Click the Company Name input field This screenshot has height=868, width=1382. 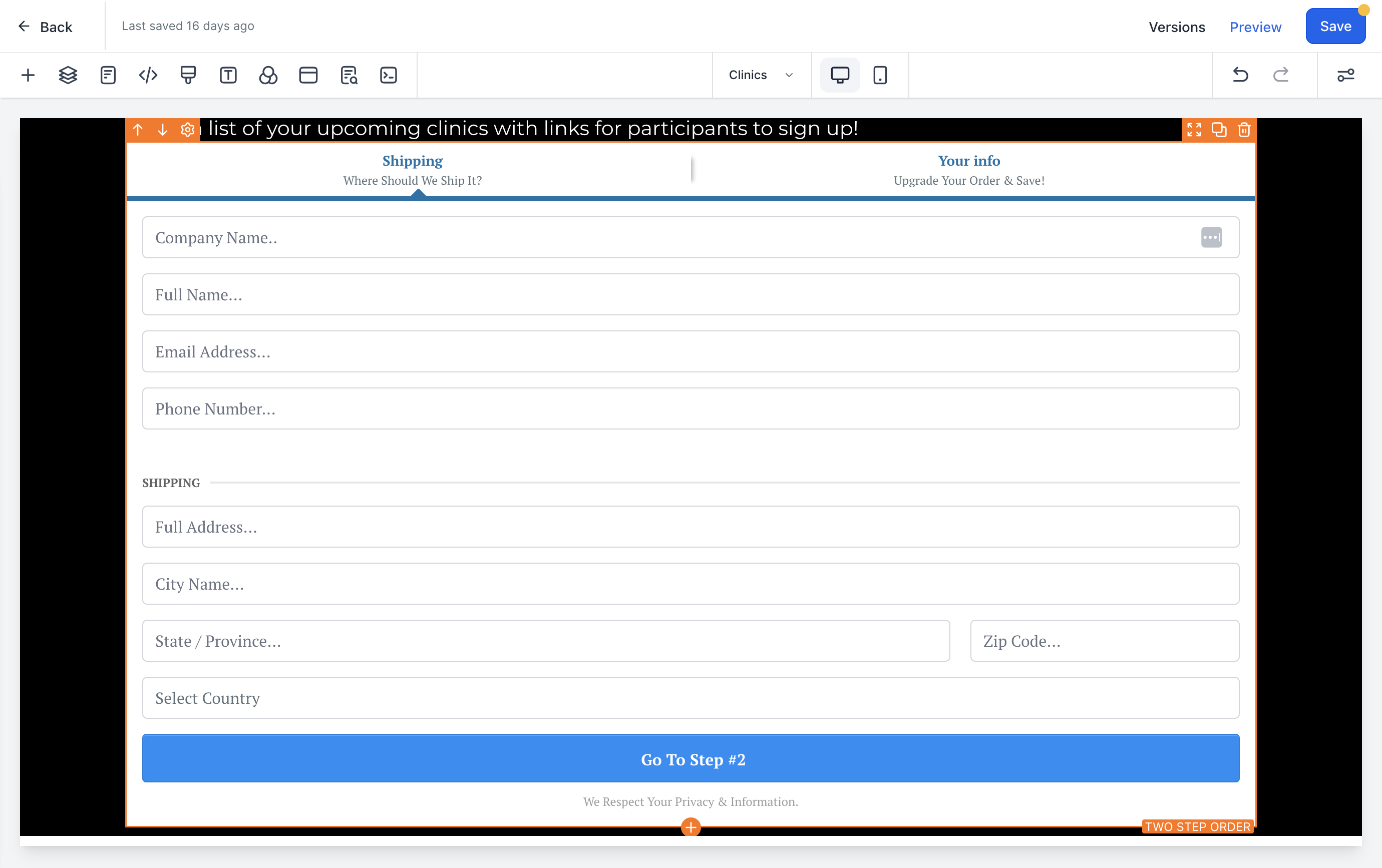point(690,237)
